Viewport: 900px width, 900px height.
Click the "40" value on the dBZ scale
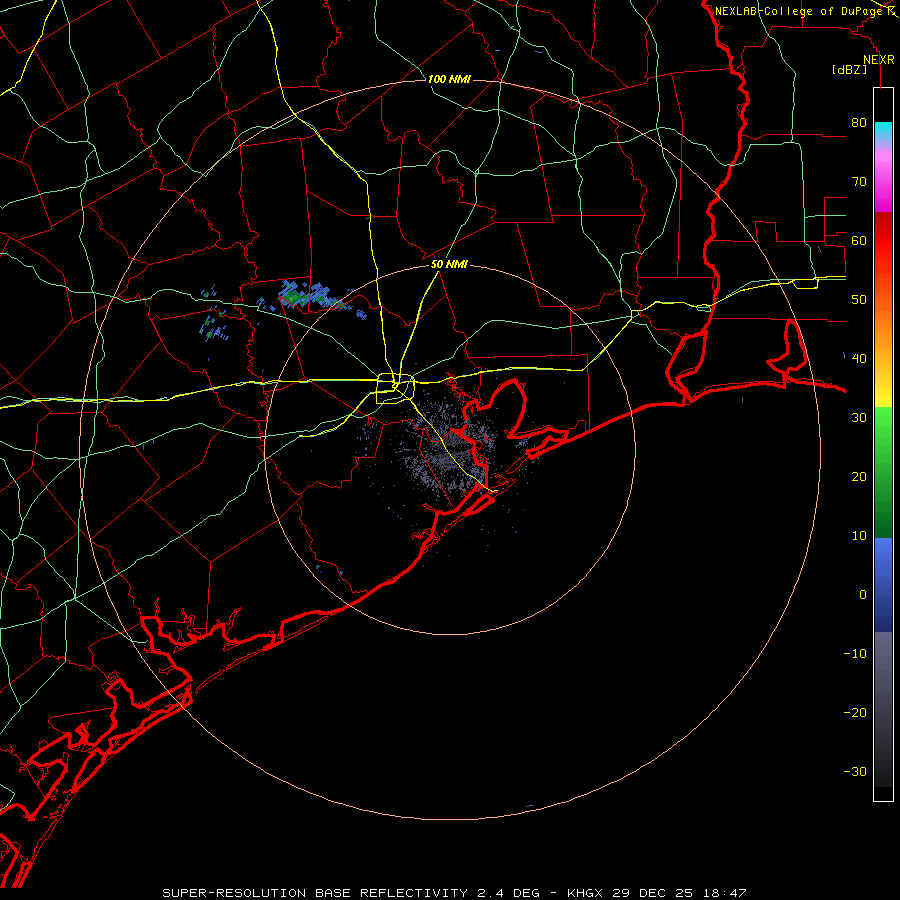(x=859, y=359)
